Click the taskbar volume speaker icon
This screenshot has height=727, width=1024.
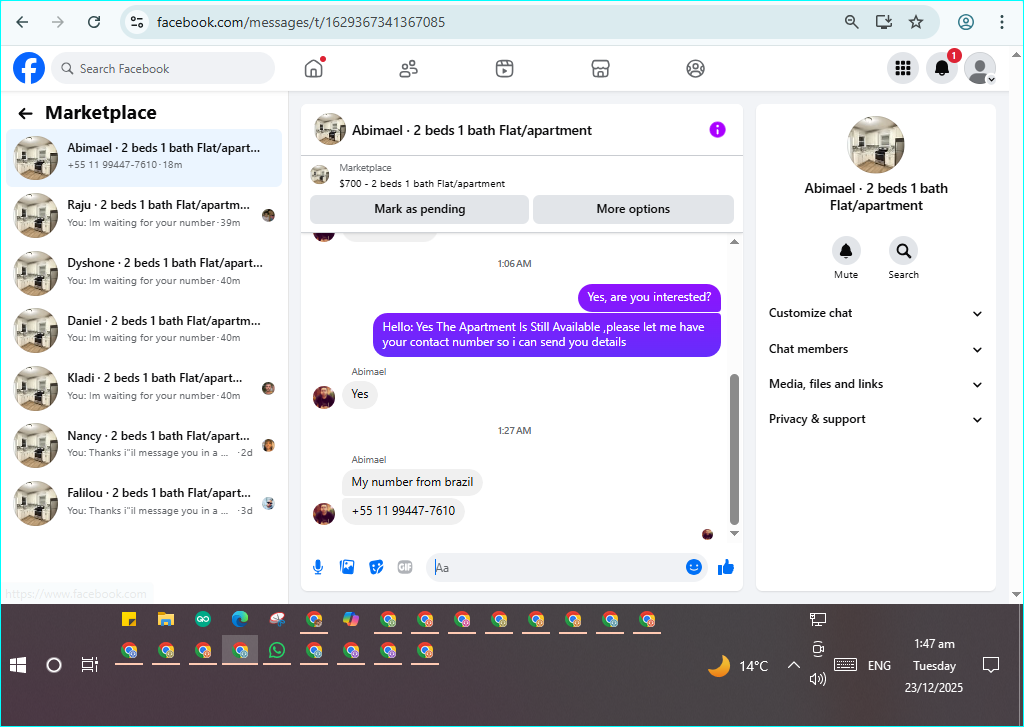[818, 679]
